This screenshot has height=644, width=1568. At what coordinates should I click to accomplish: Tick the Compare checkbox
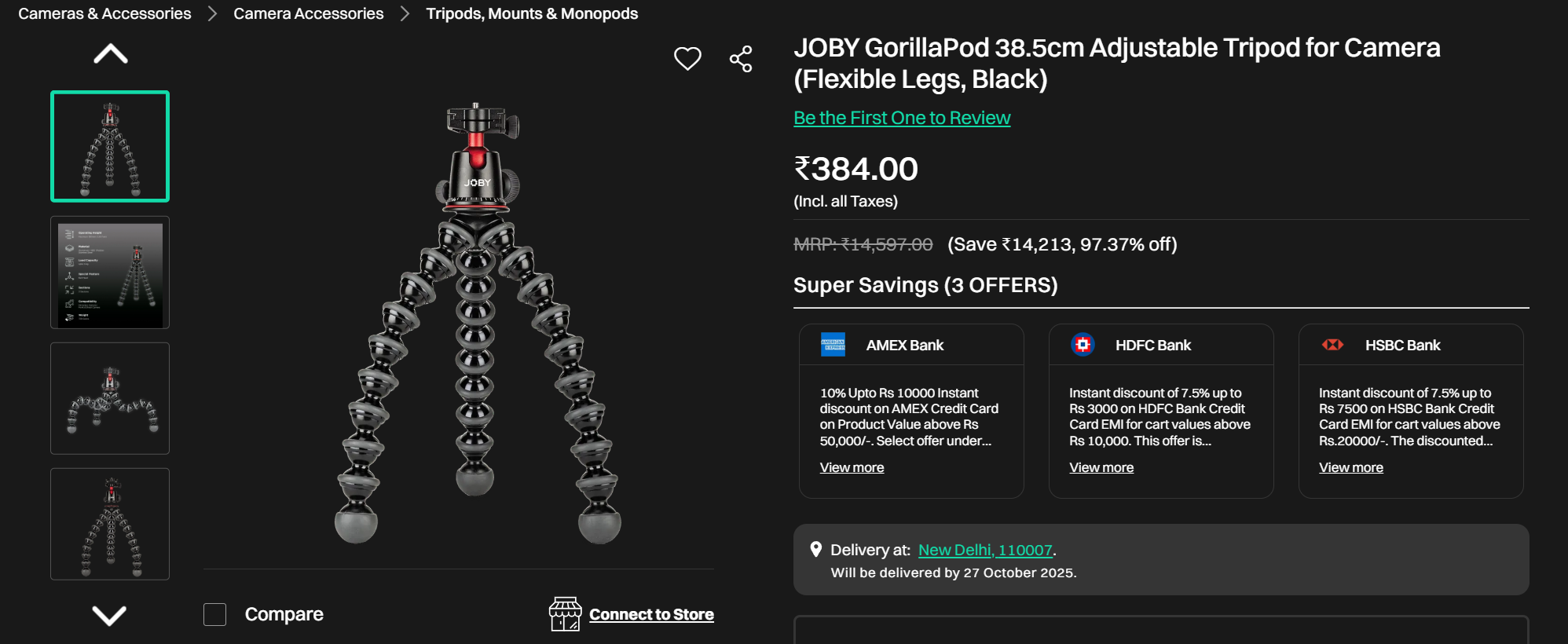[214, 614]
